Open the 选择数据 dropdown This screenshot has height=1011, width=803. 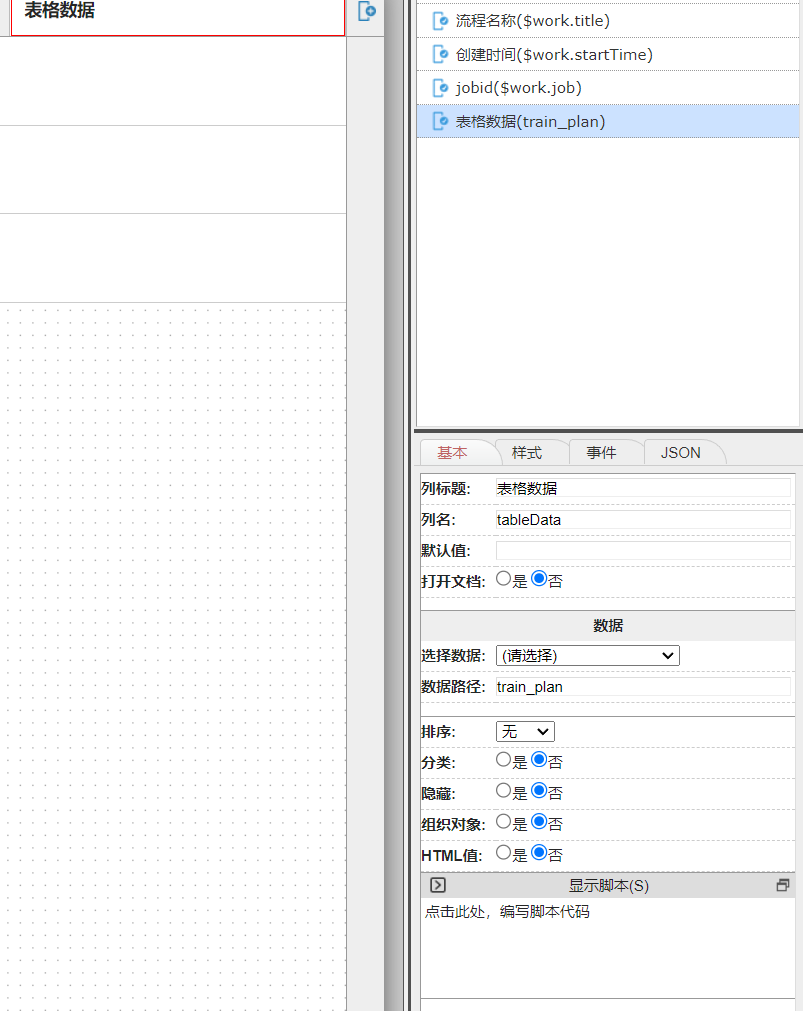coord(588,656)
